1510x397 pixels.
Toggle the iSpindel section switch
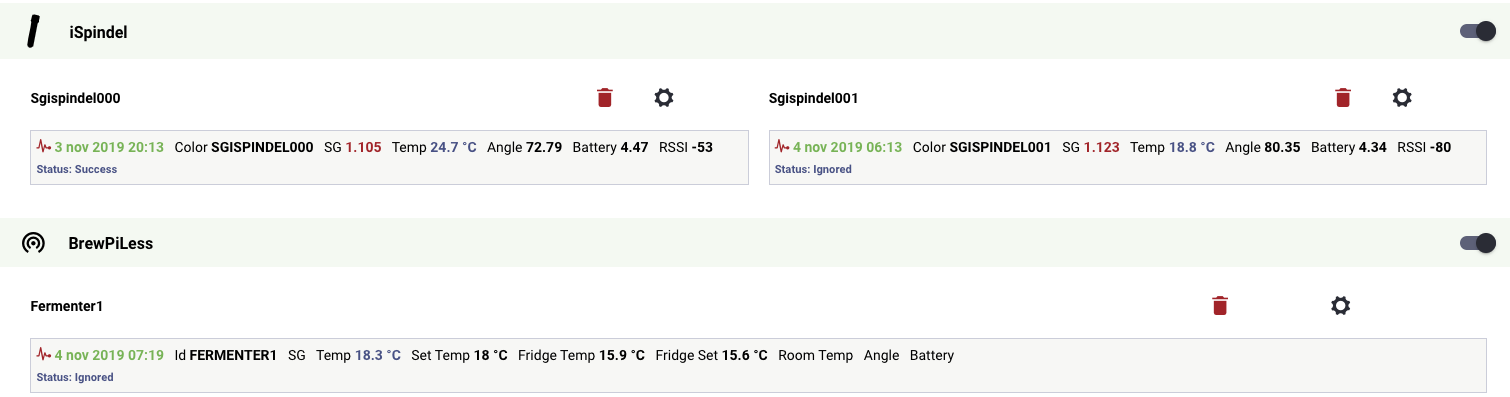point(1477,31)
